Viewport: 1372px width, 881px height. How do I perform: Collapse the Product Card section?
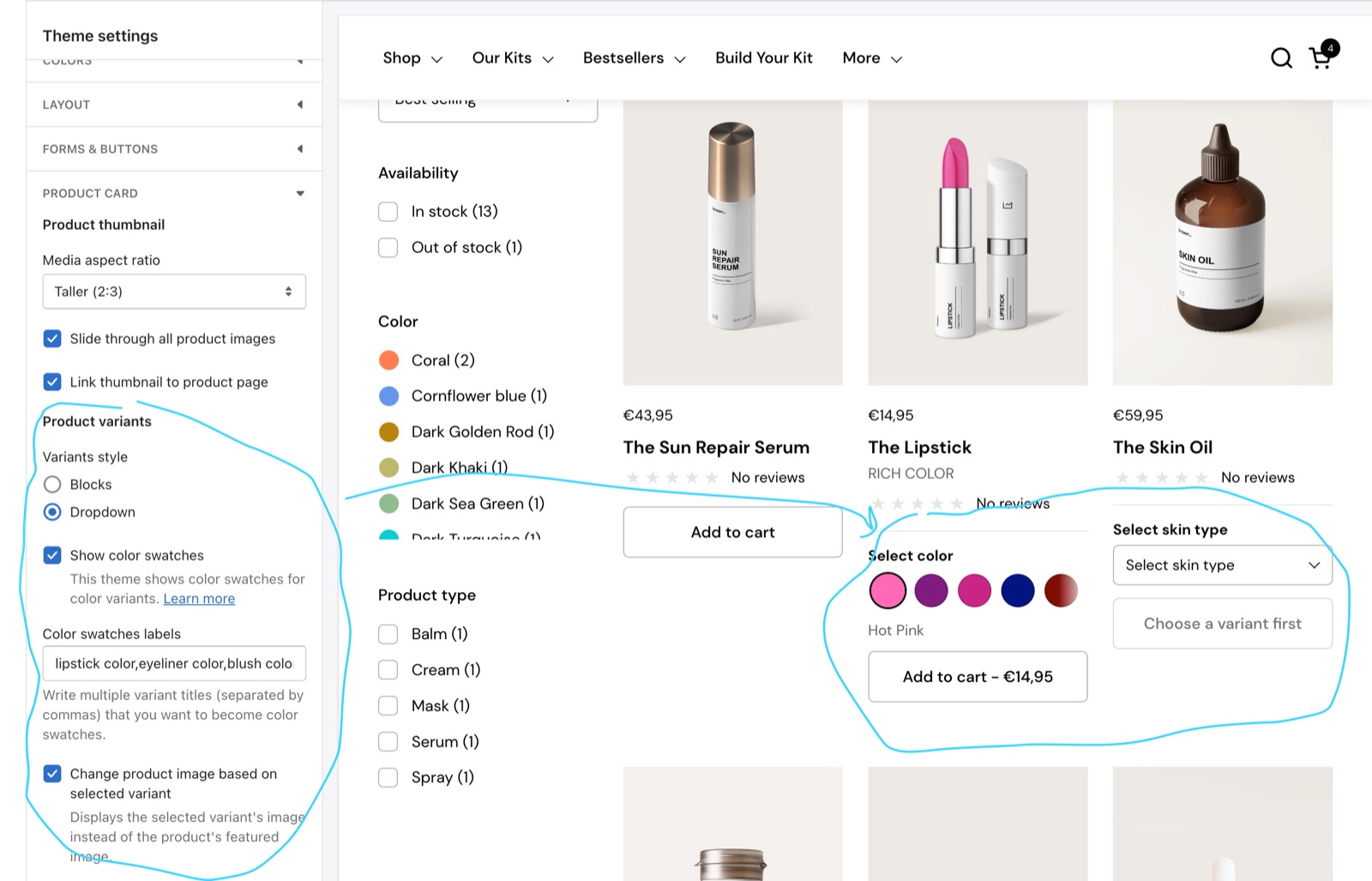pyautogui.click(x=174, y=193)
